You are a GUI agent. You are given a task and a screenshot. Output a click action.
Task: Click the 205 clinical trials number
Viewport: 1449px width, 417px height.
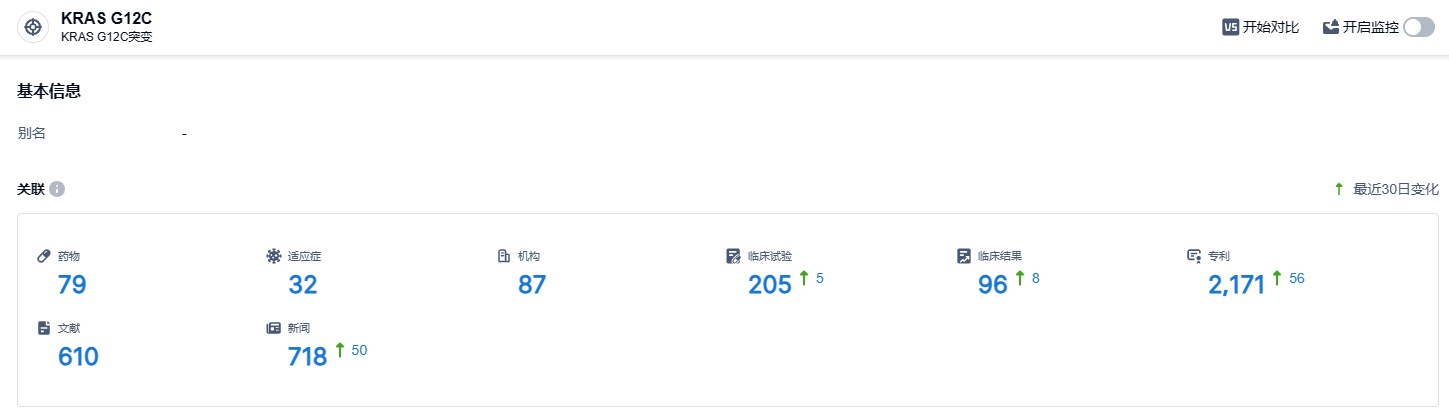click(769, 285)
